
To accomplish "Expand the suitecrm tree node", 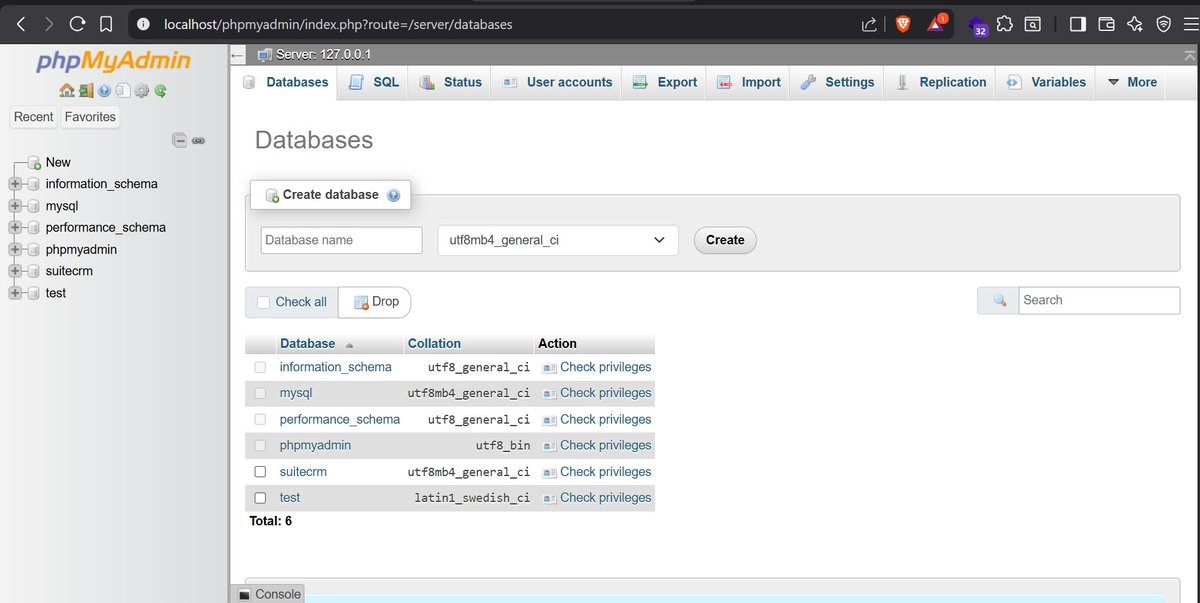I will coord(14,271).
